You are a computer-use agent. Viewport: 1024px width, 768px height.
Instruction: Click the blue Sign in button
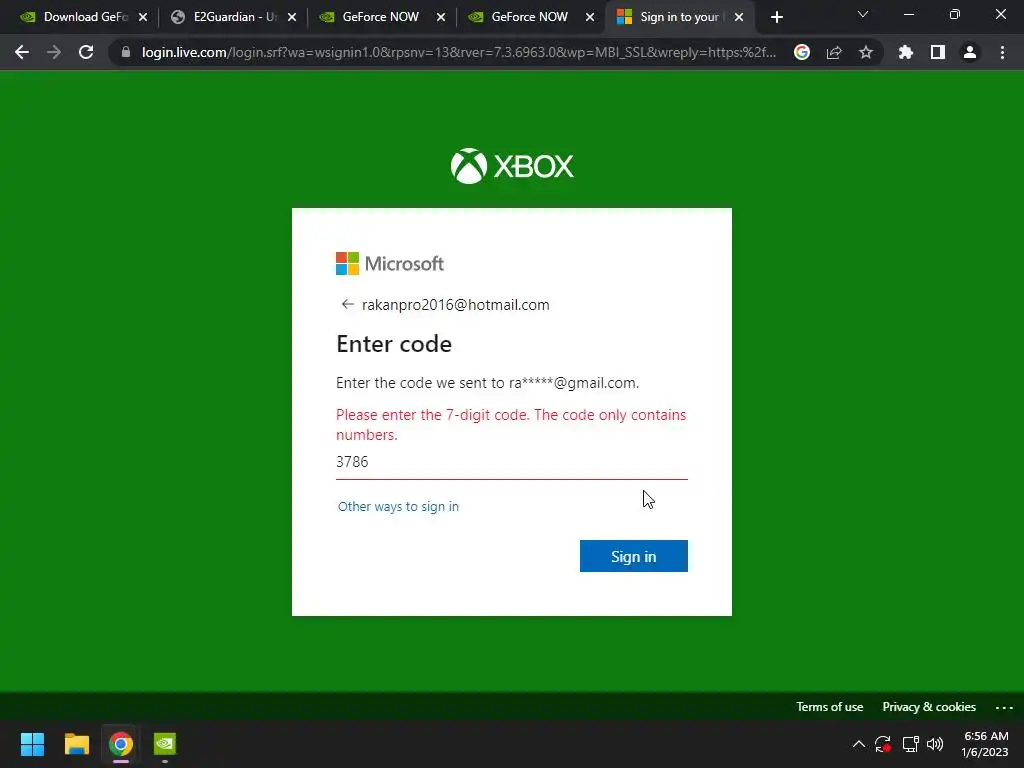pyautogui.click(x=633, y=556)
